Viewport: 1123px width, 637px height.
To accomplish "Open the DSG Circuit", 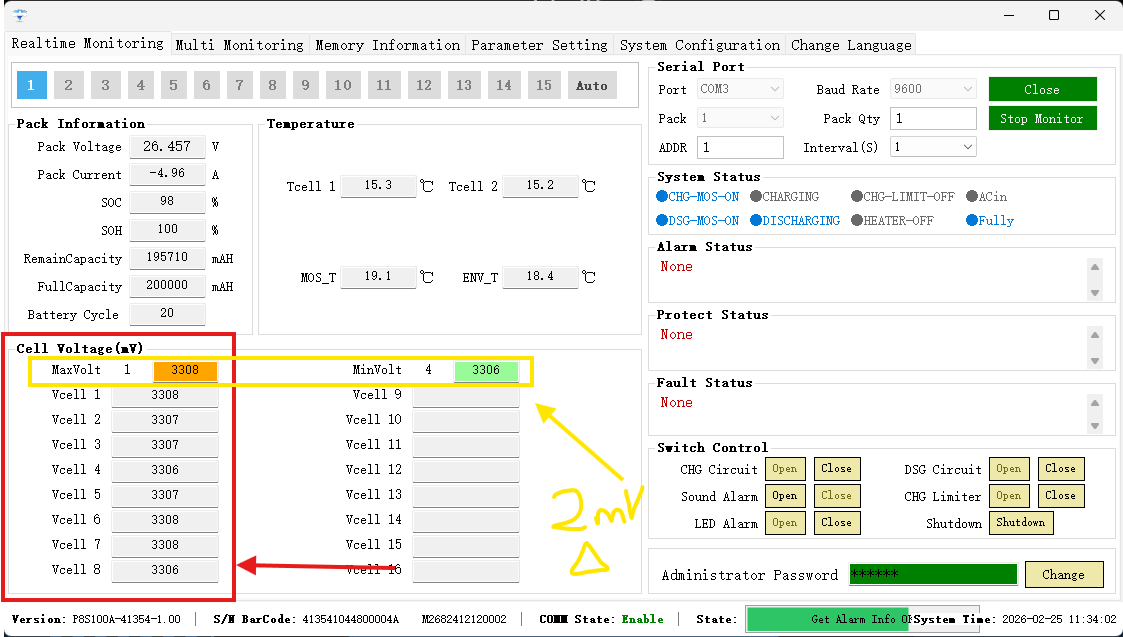I will [1009, 469].
